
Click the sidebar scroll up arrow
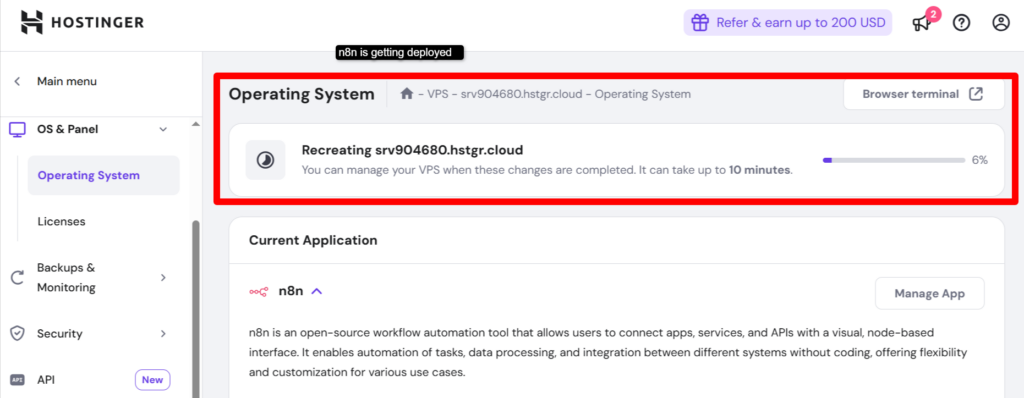point(196,124)
